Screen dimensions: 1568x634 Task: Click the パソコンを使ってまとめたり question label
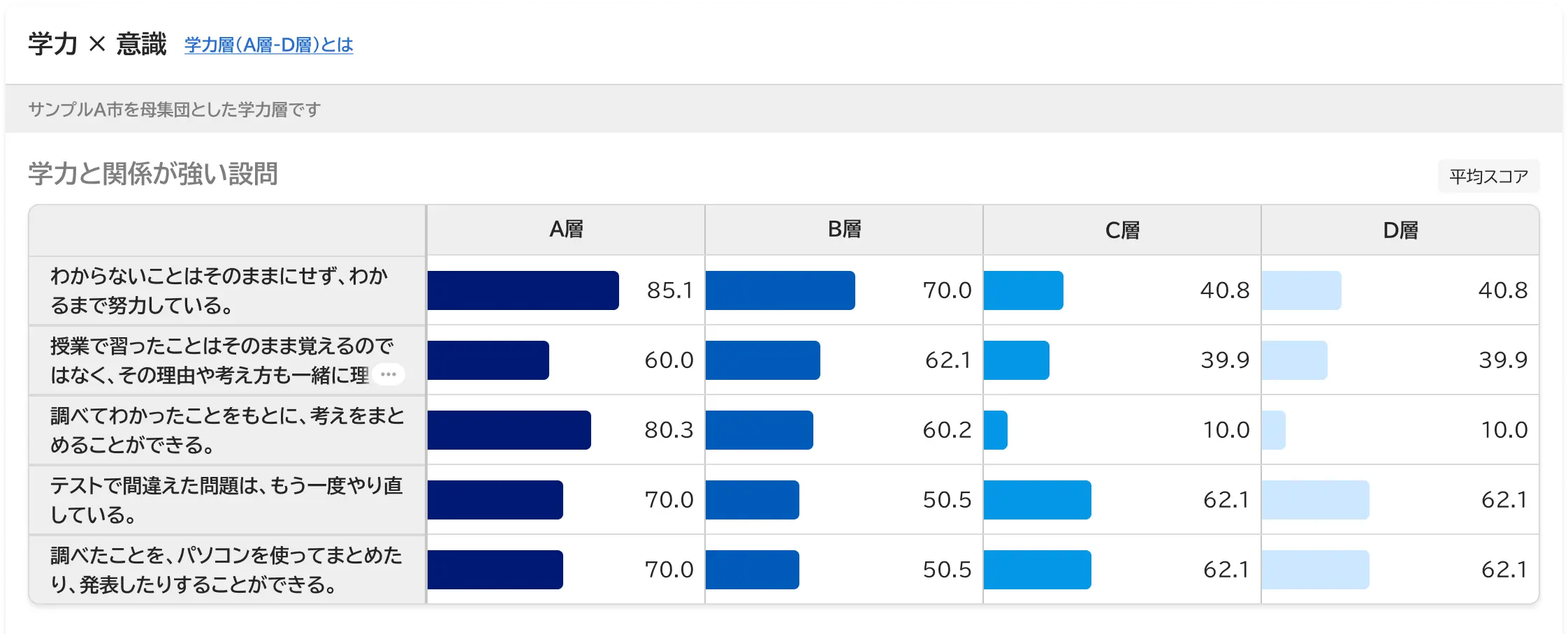tap(224, 569)
